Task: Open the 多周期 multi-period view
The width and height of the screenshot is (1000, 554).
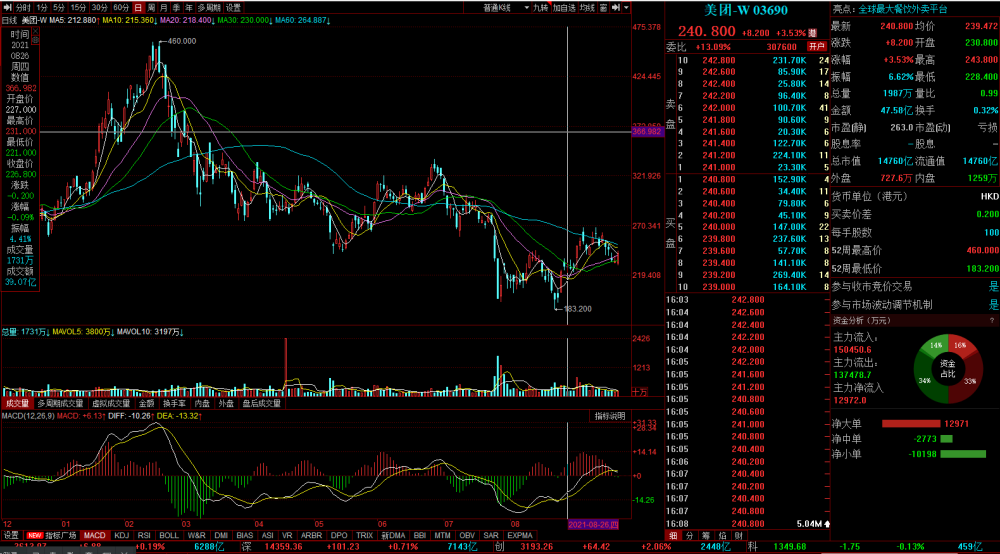Action: pyautogui.click(x=209, y=8)
